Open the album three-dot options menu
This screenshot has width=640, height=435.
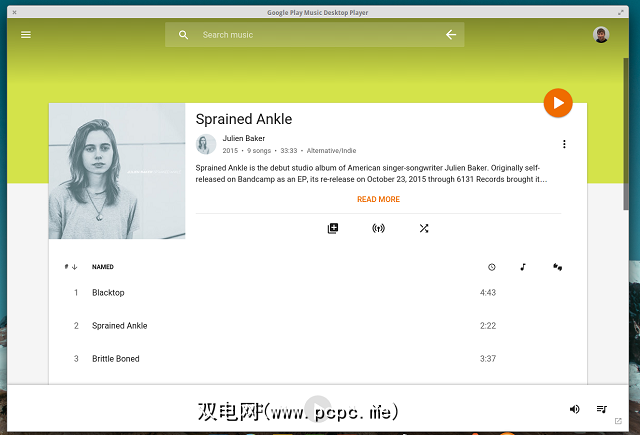pyautogui.click(x=564, y=144)
